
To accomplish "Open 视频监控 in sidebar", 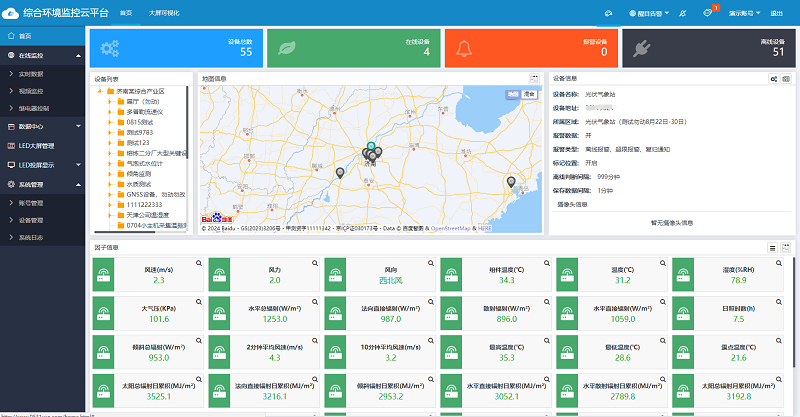I will tap(31, 91).
